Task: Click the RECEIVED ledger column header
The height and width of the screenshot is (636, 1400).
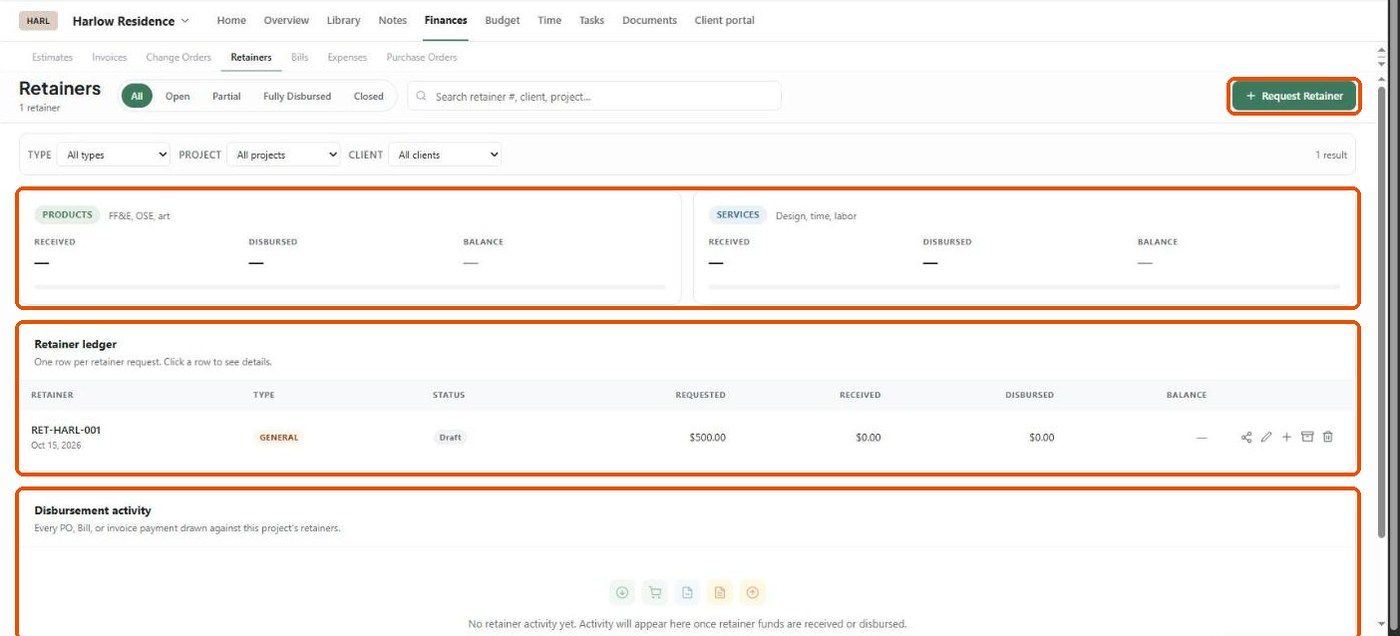Action: pos(860,395)
